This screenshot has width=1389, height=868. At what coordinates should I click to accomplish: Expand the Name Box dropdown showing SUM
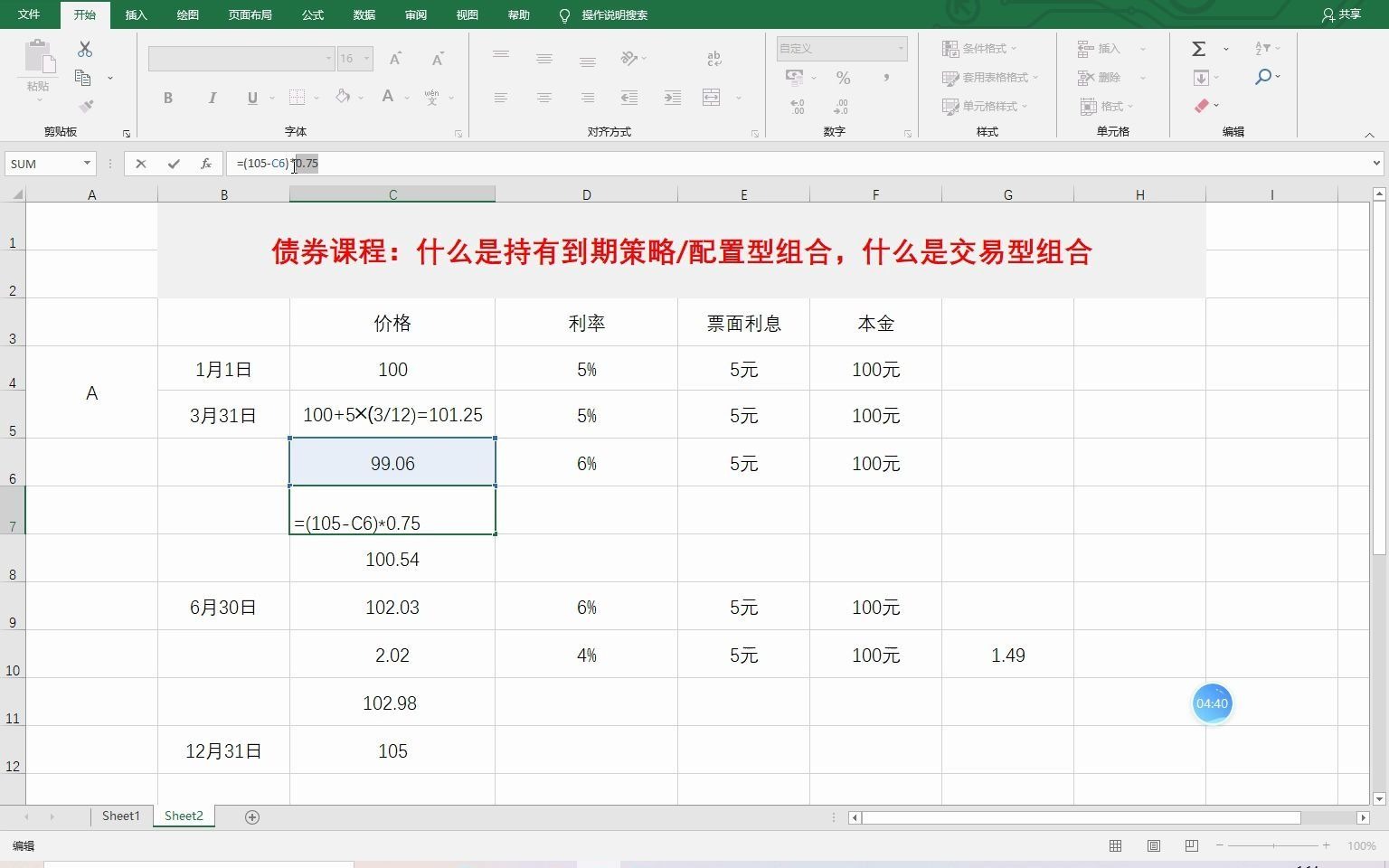[x=87, y=164]
